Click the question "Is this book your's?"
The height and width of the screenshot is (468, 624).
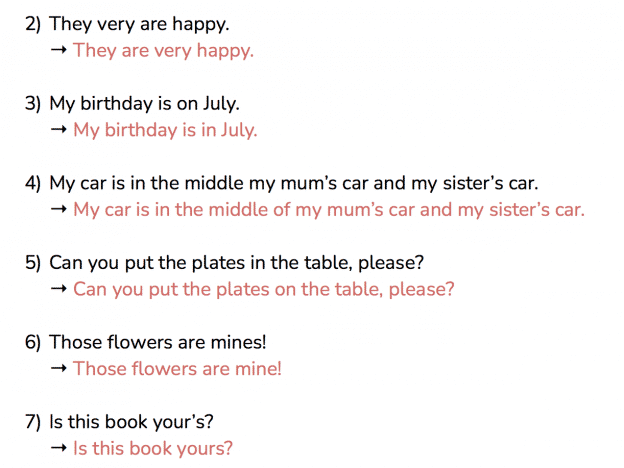click(x=131, y=423)
